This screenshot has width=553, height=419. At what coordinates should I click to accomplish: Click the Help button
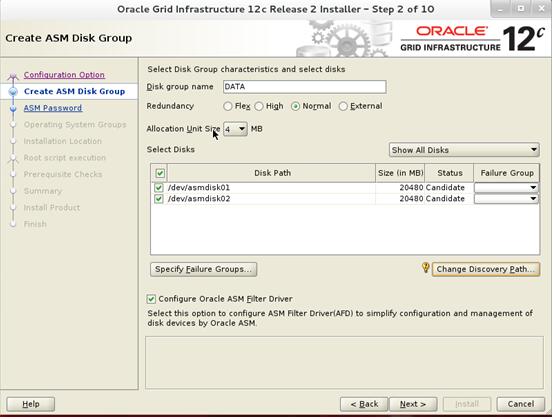(31, 404)
